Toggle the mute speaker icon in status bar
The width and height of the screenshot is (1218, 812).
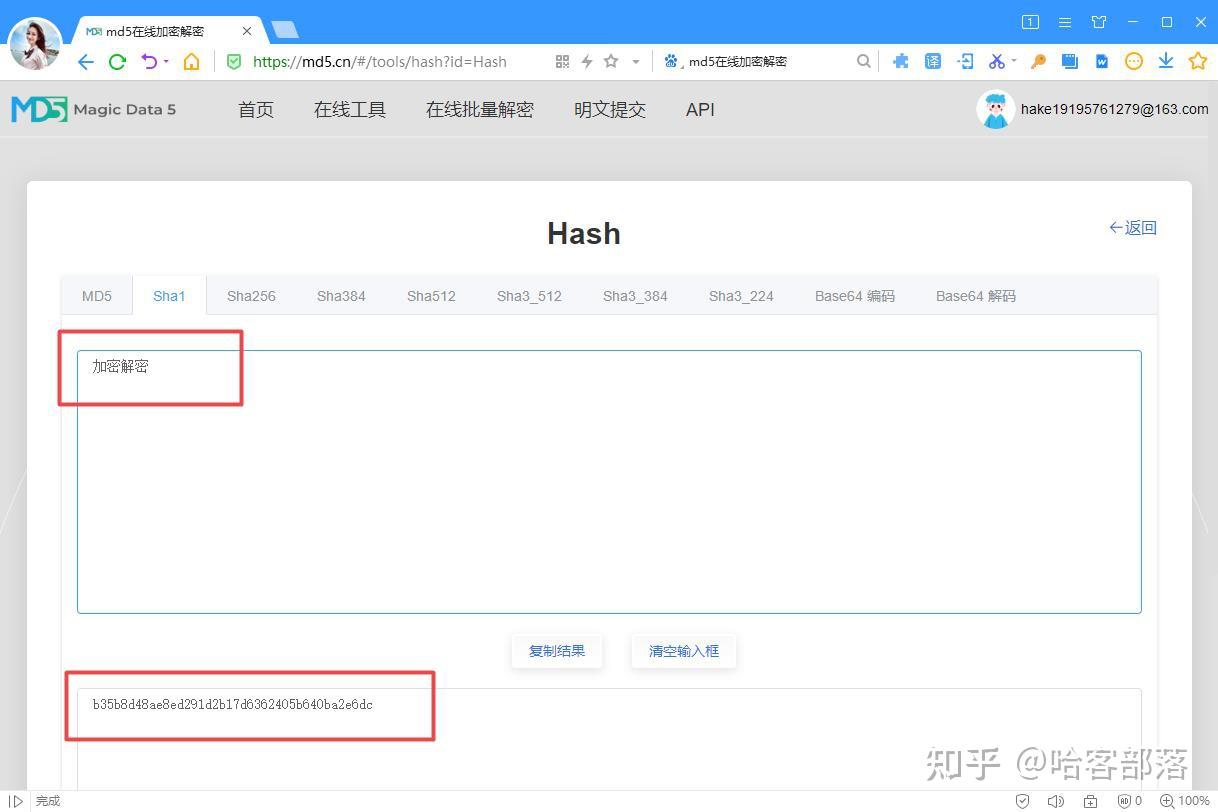[1056, 800]
